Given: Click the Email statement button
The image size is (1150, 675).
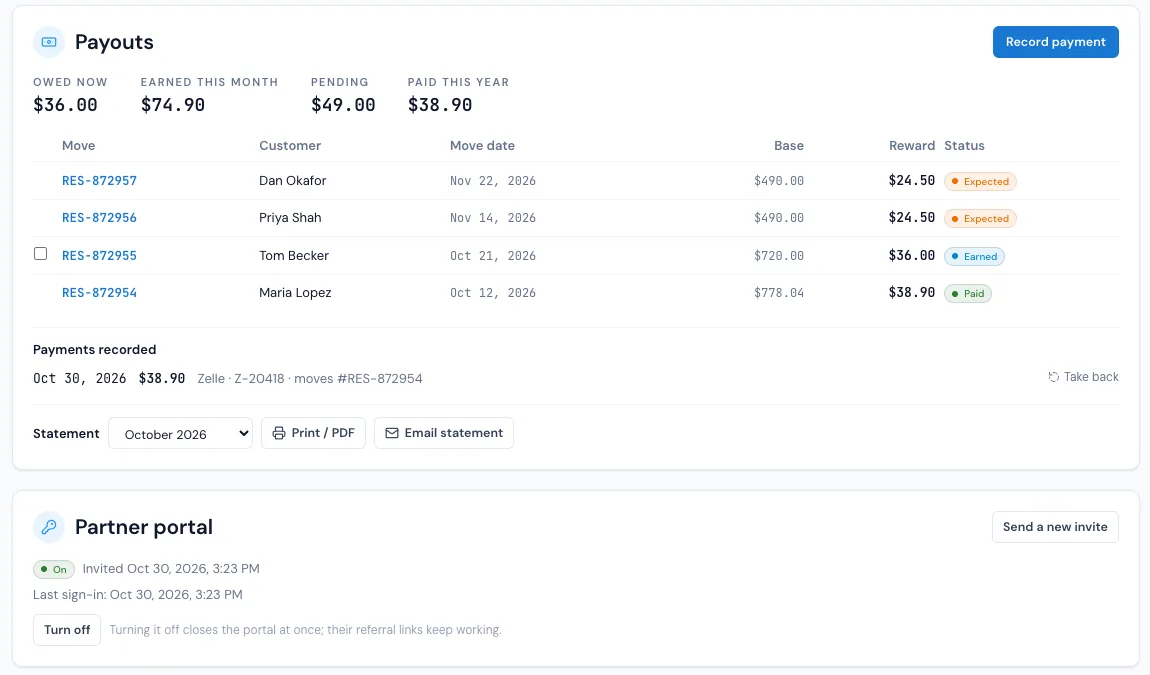Looking at the screenshot, I should (x=444, y=433).
